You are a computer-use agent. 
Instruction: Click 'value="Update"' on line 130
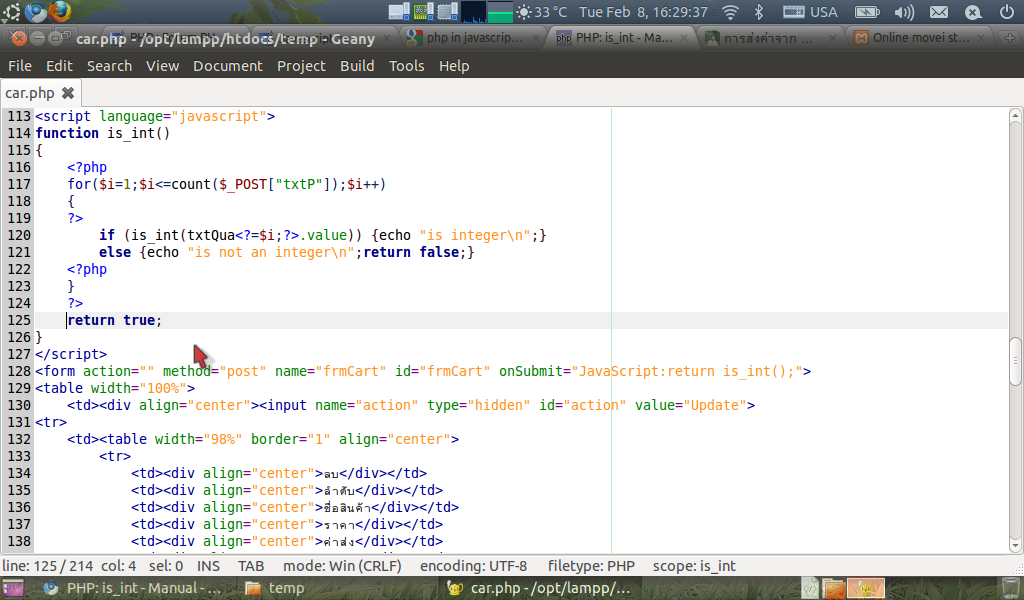[691, 405]
